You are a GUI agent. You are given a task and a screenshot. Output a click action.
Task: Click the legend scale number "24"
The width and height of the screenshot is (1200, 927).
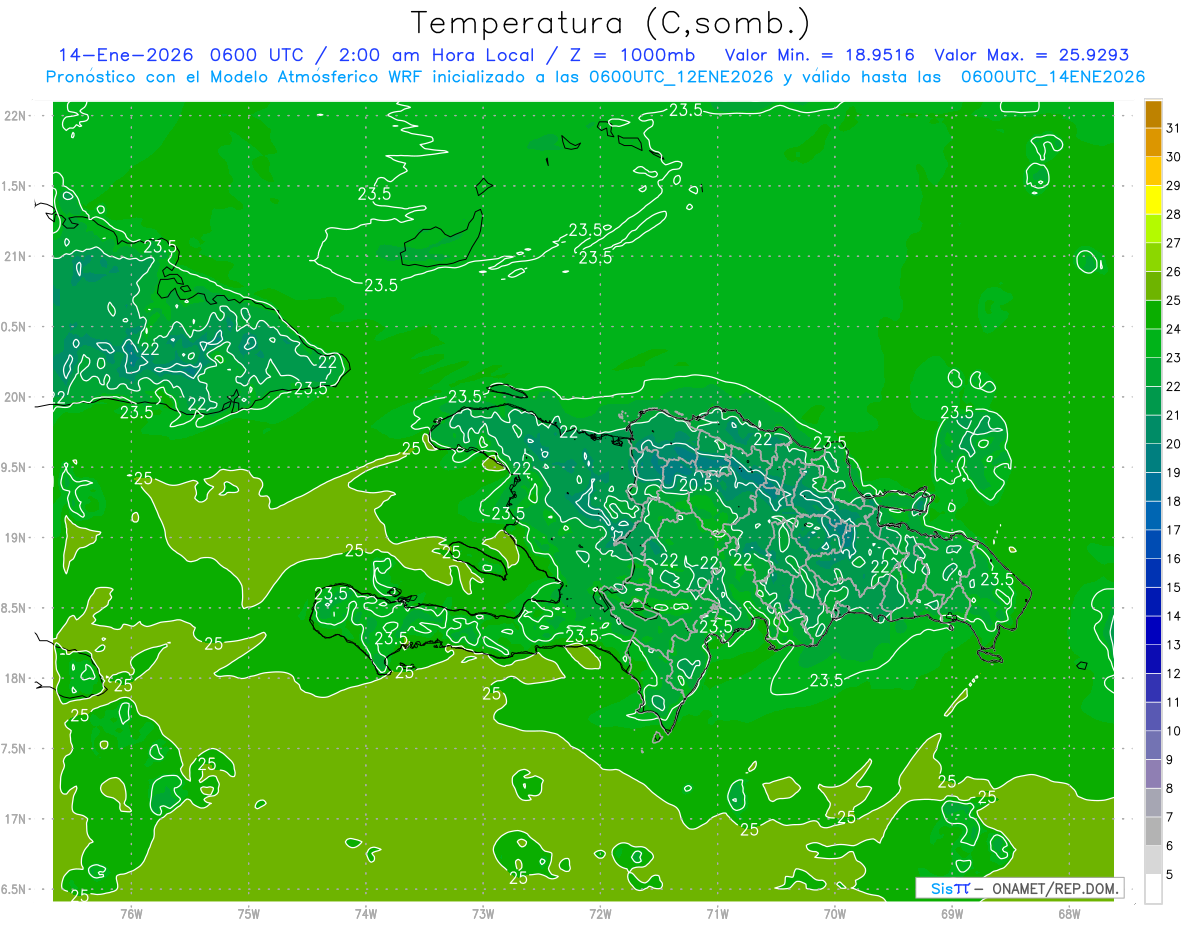pyautogui.click(x=1174, y=329)
